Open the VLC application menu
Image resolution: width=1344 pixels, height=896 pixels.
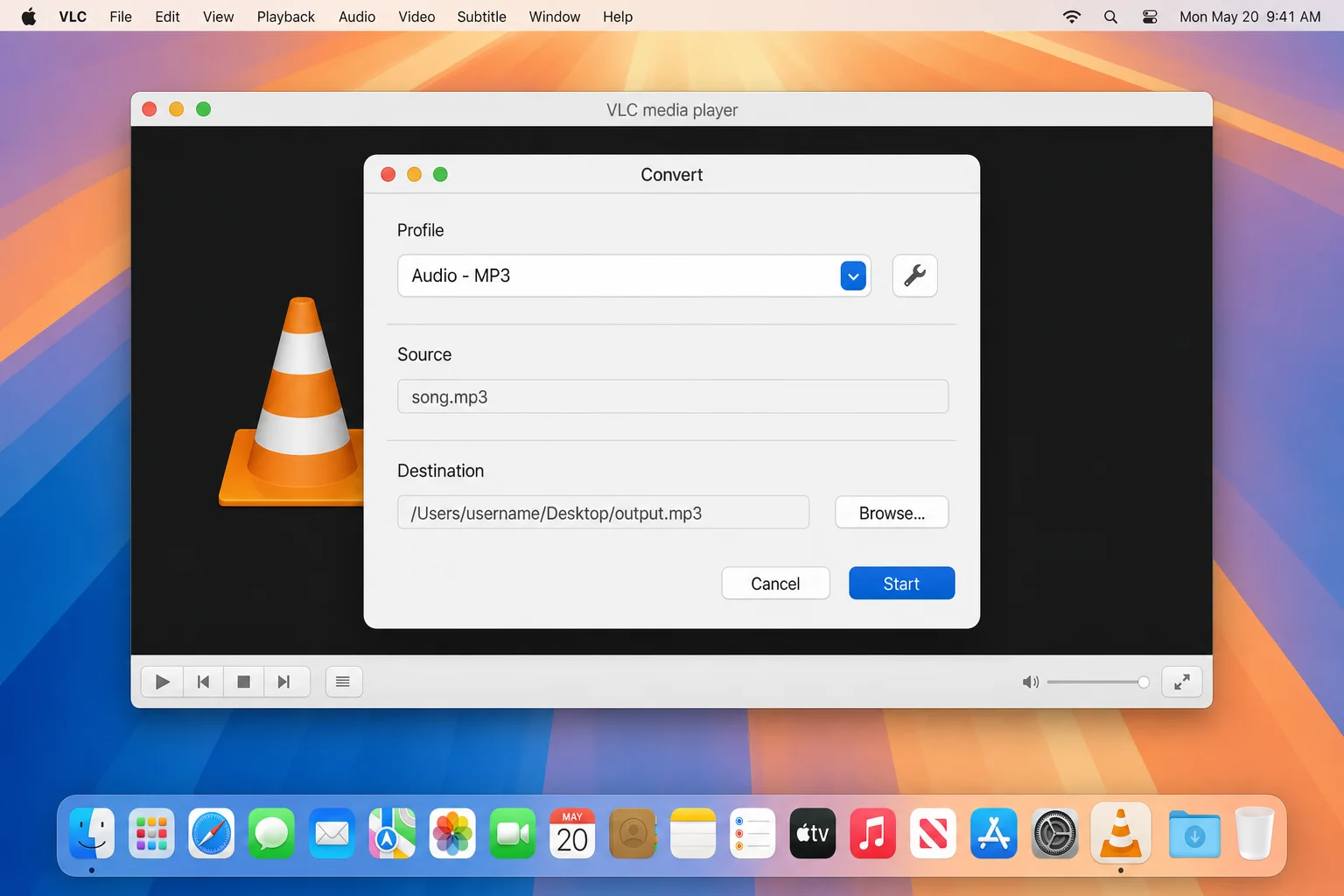(73, 17)
